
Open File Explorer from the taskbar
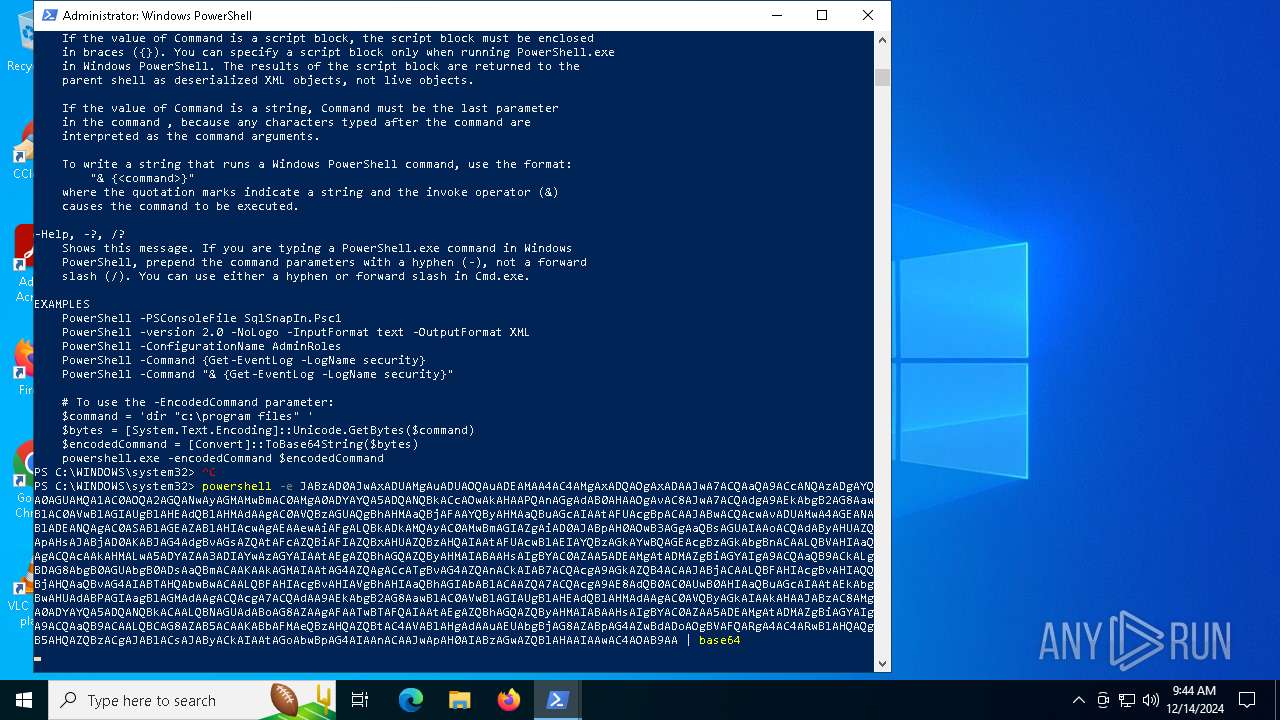[460, 700]
